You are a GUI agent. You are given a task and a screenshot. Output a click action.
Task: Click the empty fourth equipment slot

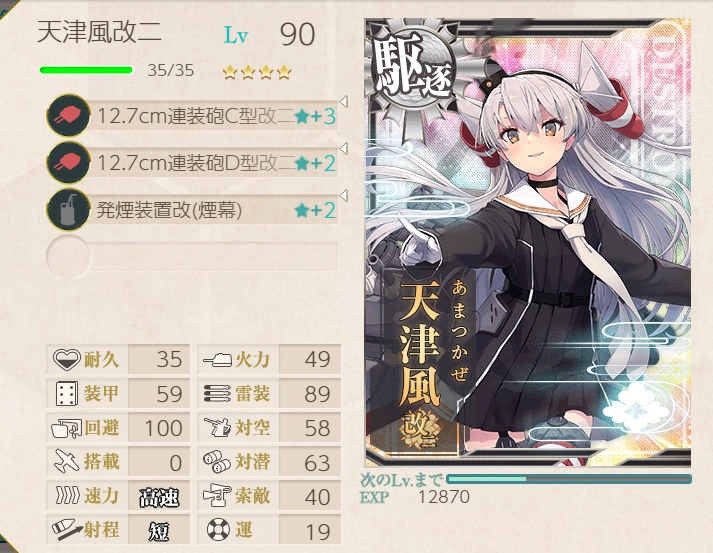192,256
